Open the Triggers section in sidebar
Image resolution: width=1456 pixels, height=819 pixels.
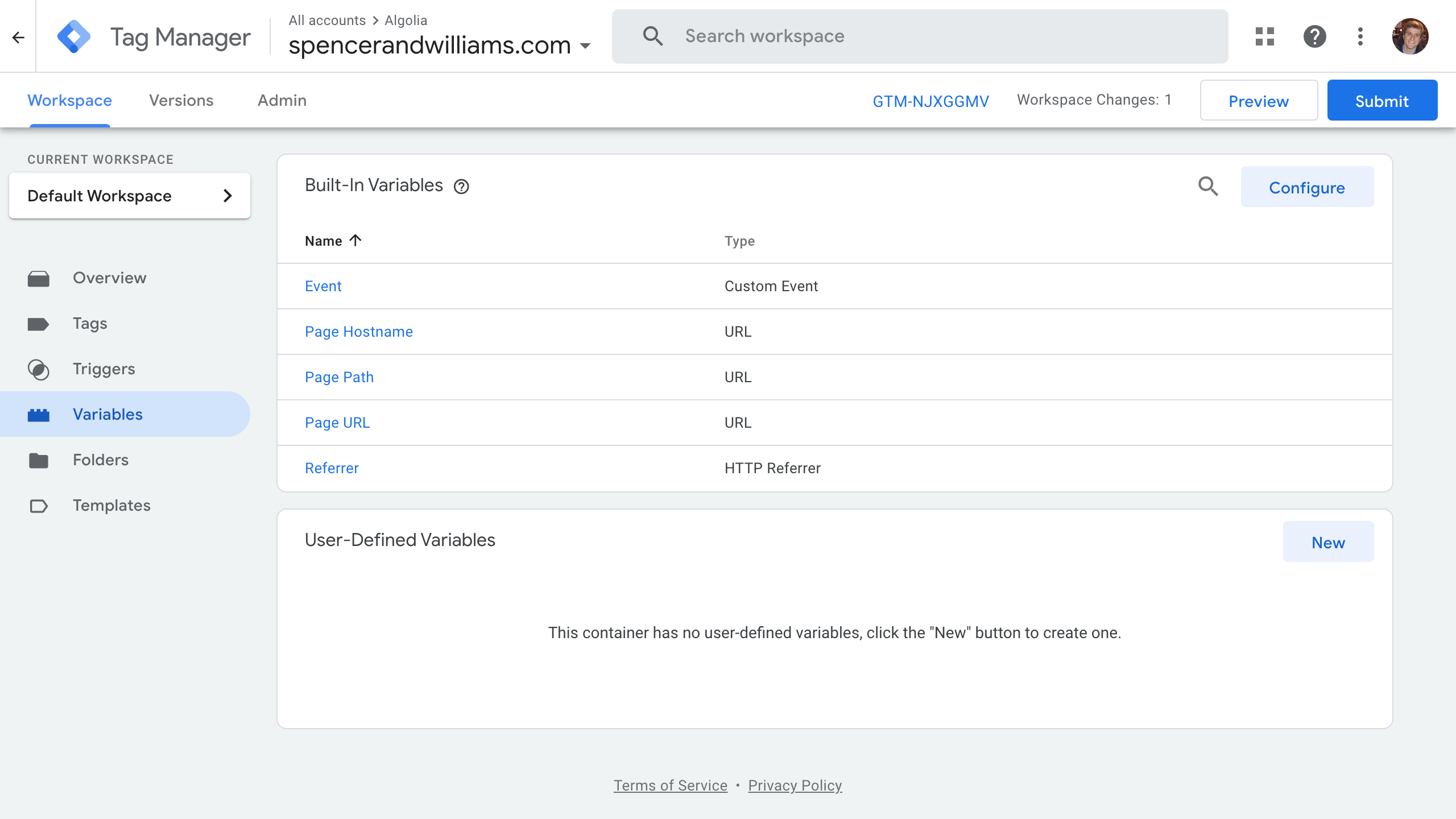pos(104,369)
